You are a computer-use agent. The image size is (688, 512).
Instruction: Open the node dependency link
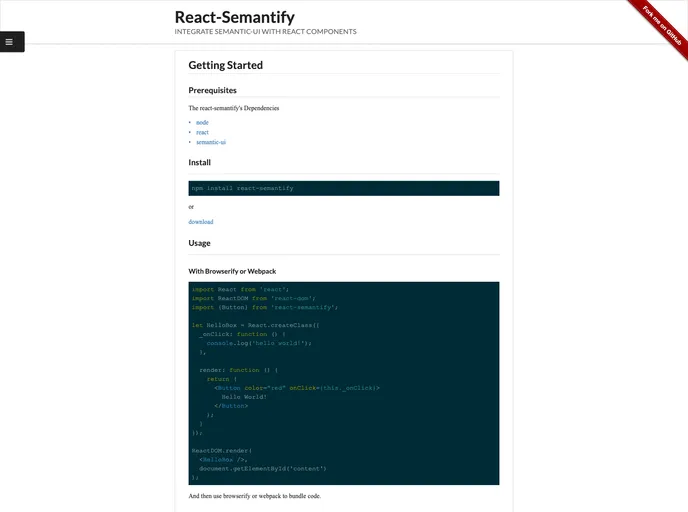[202, 122]
